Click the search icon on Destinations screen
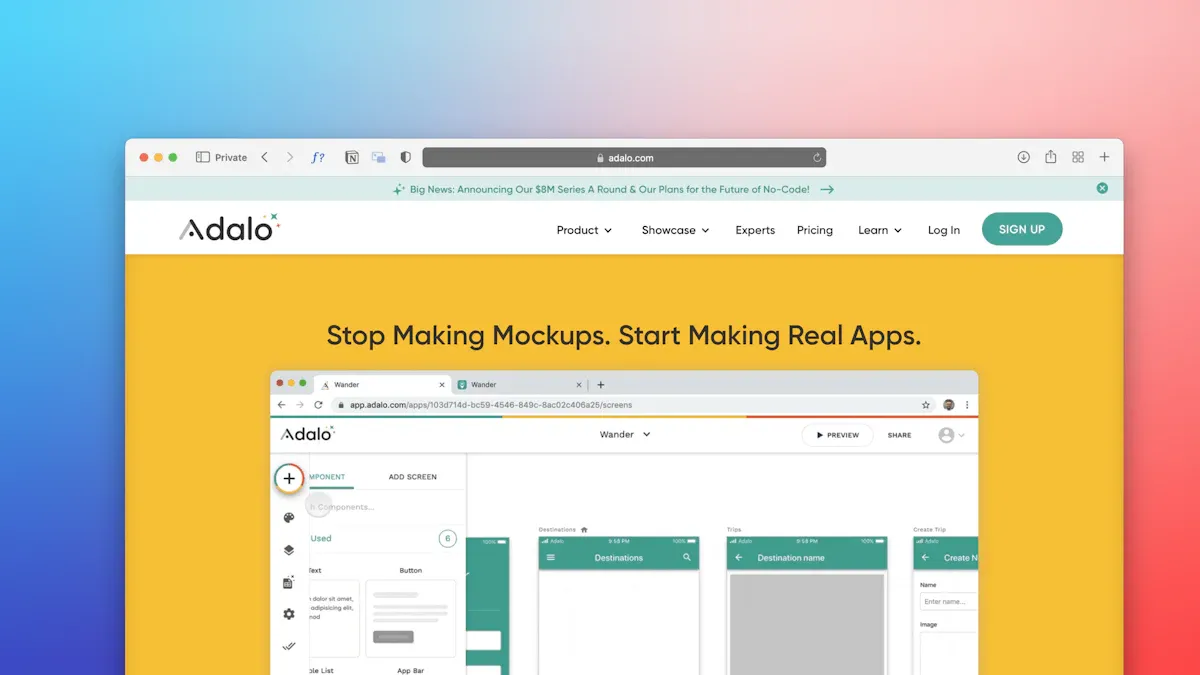Image resolution: width=1200 pixels, height=675 pixels. click(x=687, y=557)
